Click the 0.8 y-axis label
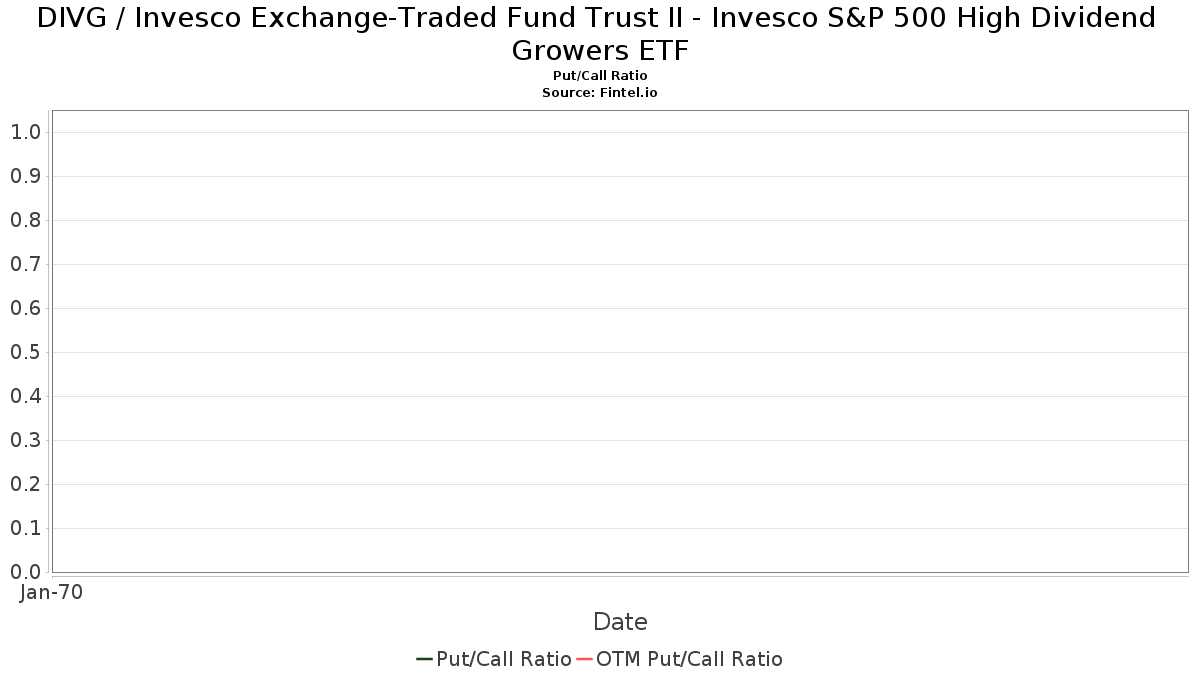Screen dimensions: 1200x675 [26, 220]
